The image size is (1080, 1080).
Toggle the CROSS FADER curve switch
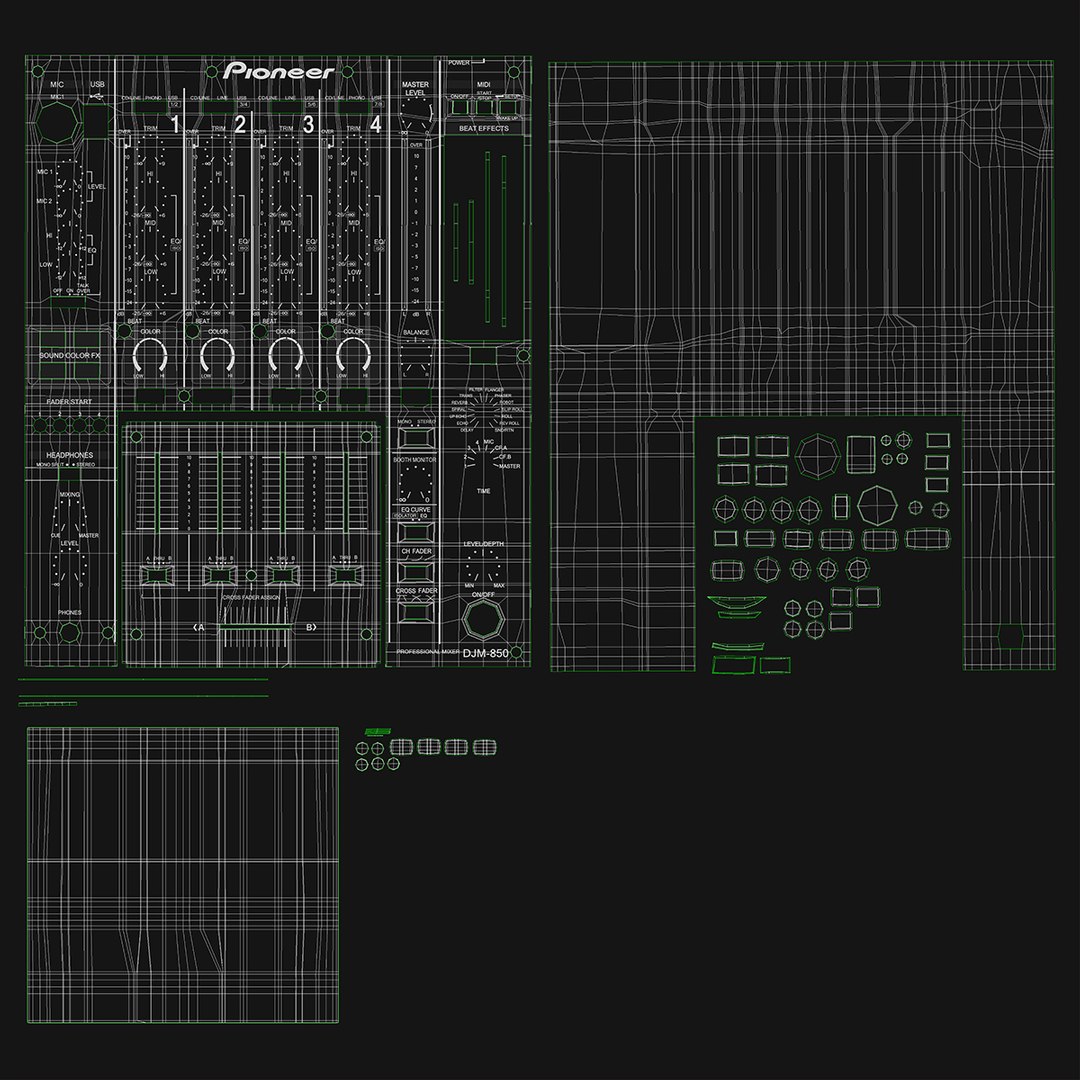pos(415,610)
